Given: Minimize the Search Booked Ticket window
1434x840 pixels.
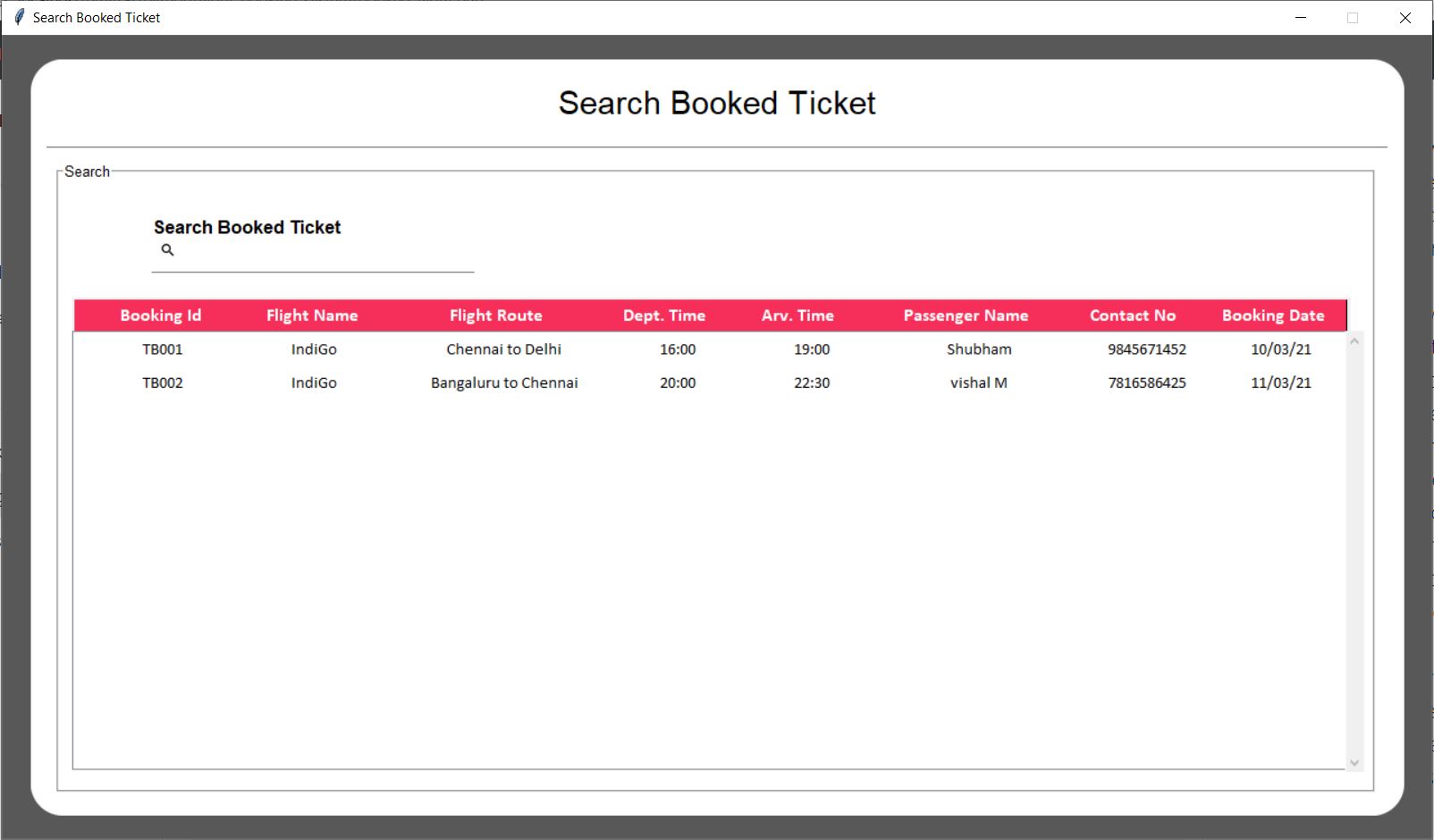Looking at the screenshot, I should click(1301, 18).
